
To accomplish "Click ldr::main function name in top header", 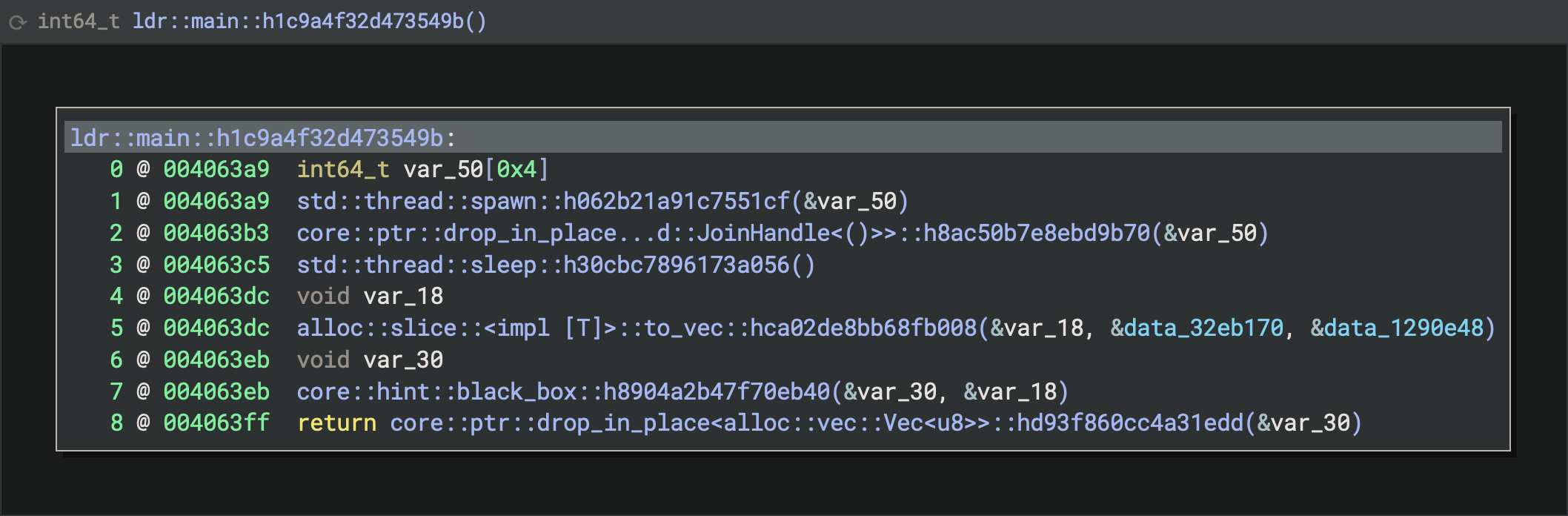I will click(x=309, y=21).
